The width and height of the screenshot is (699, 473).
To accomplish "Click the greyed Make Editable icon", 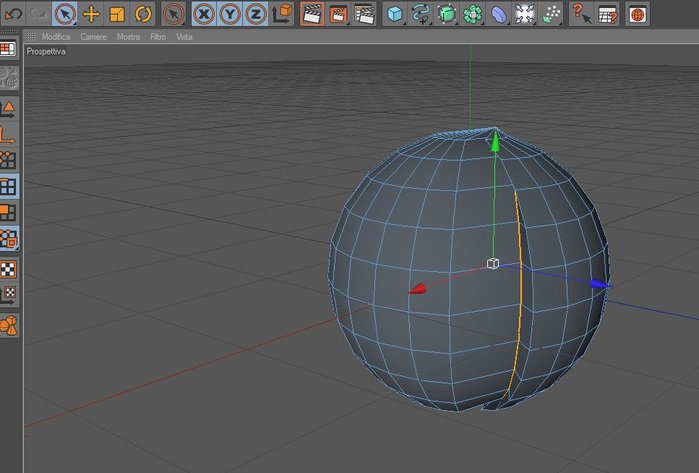I will point(9,78).
